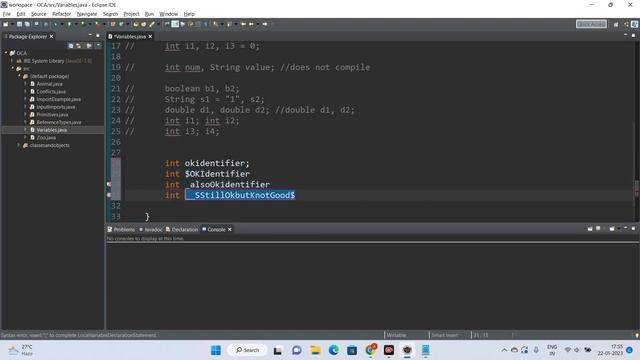The image size is (640, 360).
Task: Close the Package Explorer view
Action: (51, 36)
